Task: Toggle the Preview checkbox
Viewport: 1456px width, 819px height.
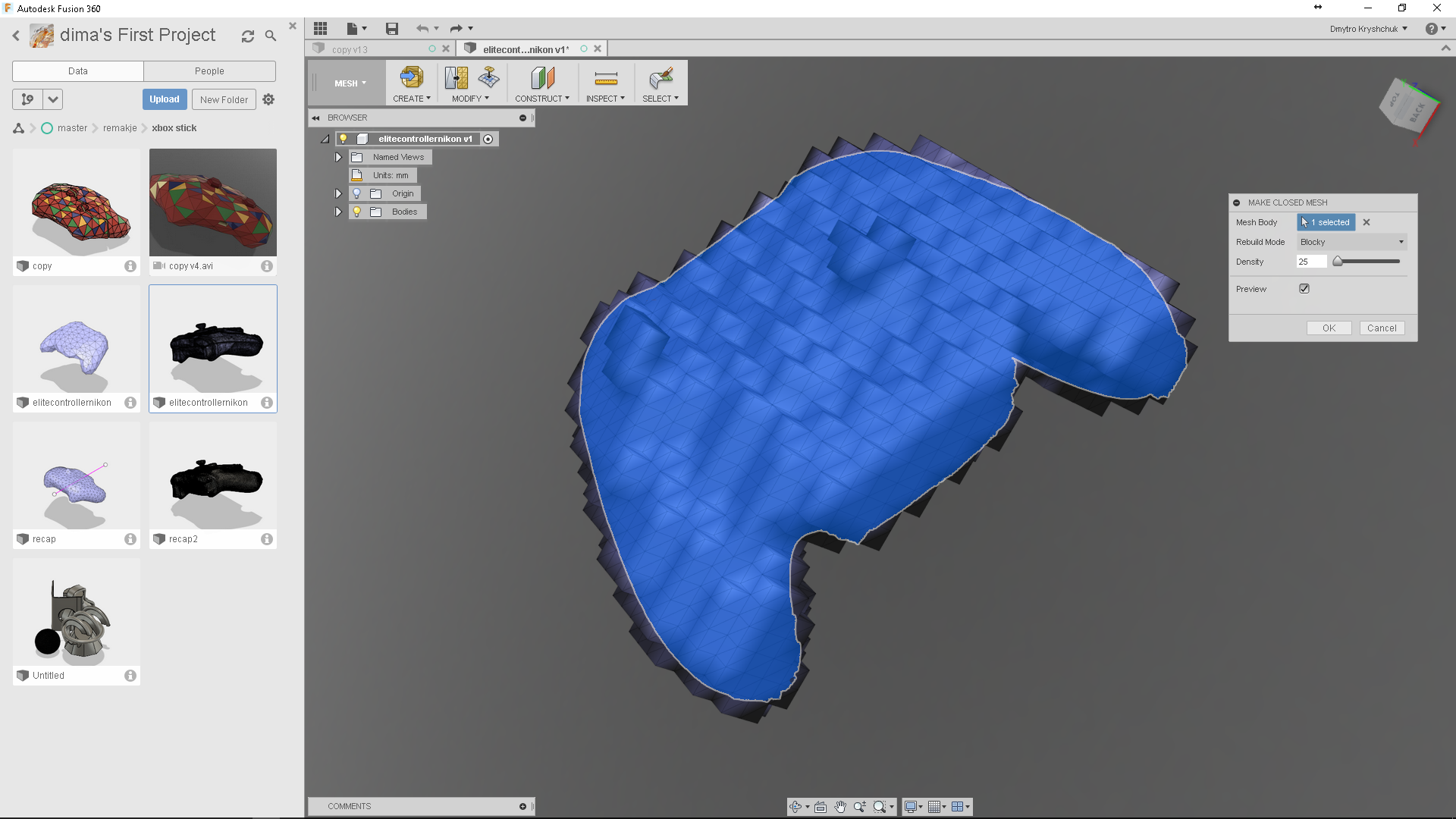Action: point(1304,289)
